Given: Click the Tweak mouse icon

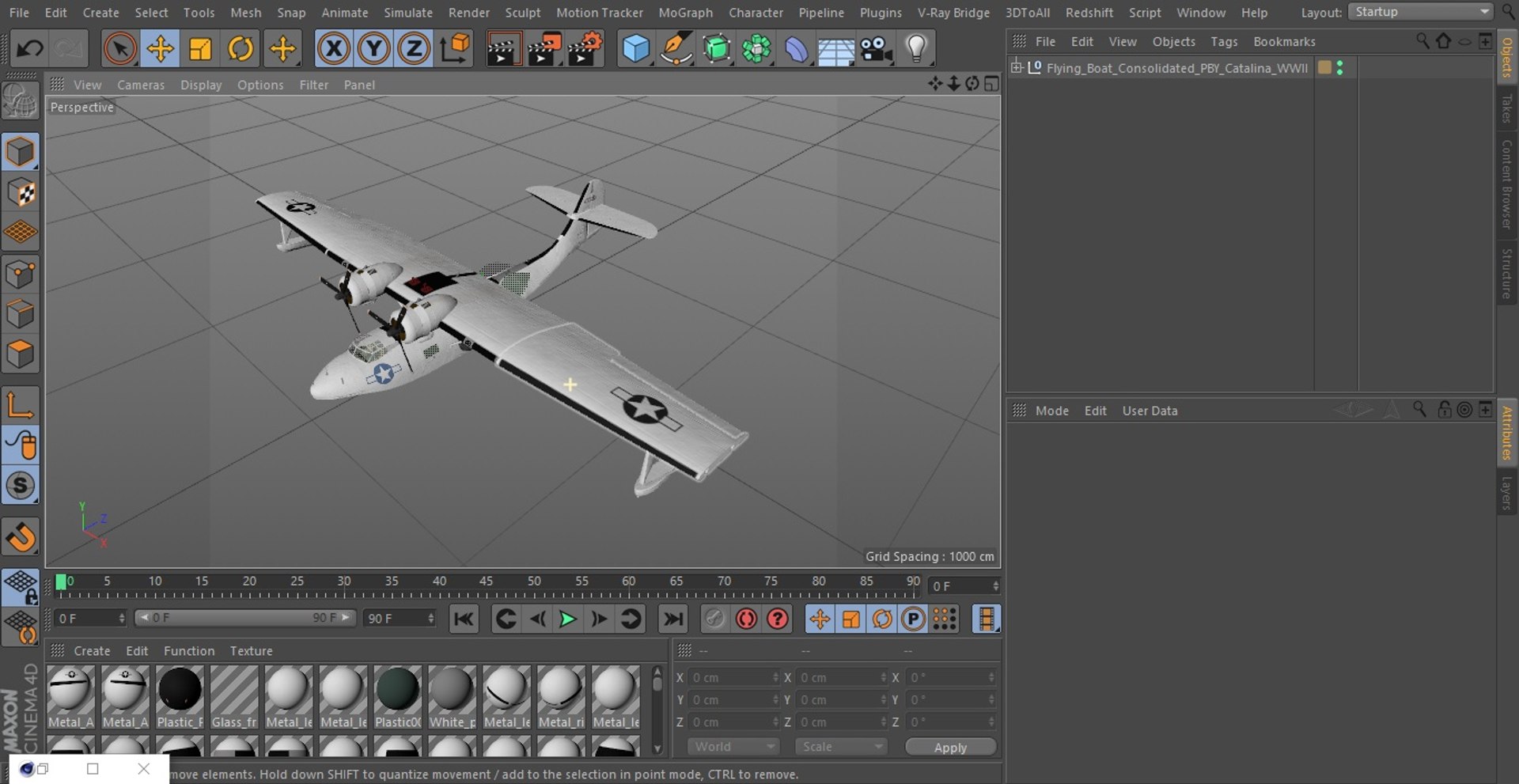Looking at the screenshot, I should [x=20, y=445].
